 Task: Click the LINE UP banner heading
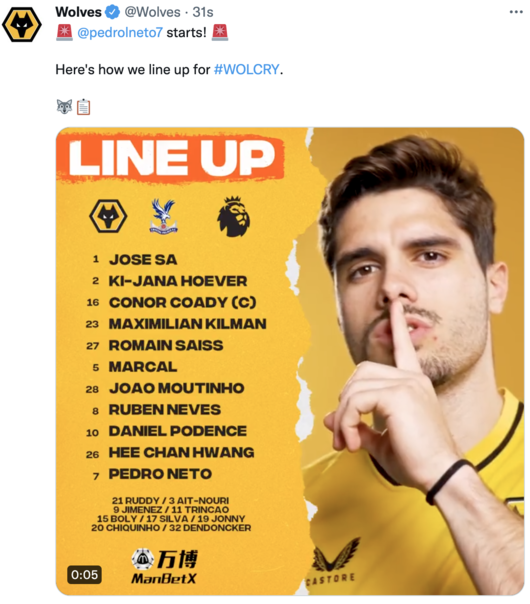[171, 157]
